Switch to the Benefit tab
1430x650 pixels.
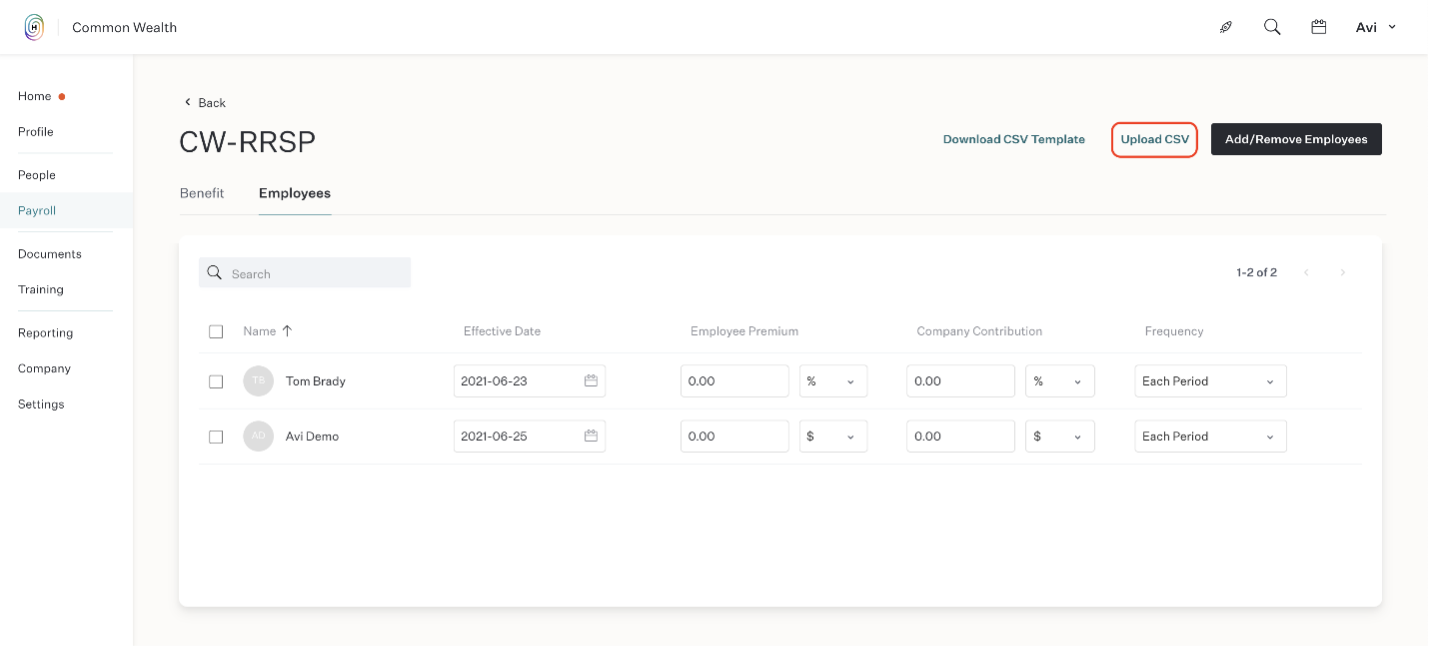[x=202, y=193]
